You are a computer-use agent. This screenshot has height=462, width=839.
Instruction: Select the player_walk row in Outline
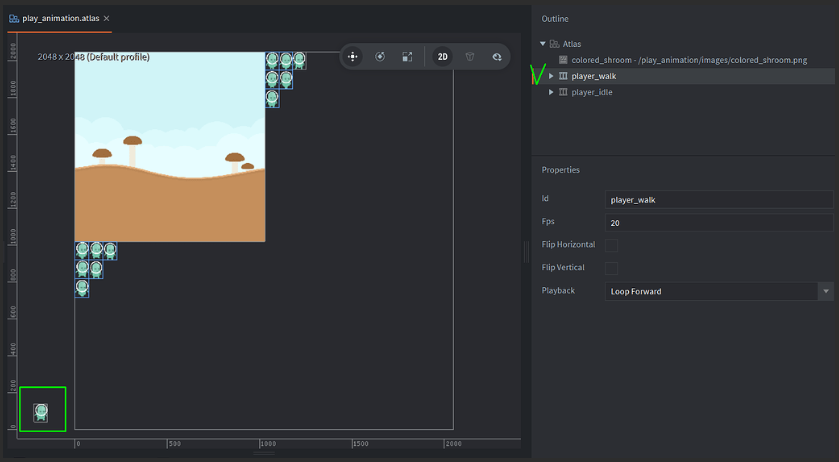point(683,76)
